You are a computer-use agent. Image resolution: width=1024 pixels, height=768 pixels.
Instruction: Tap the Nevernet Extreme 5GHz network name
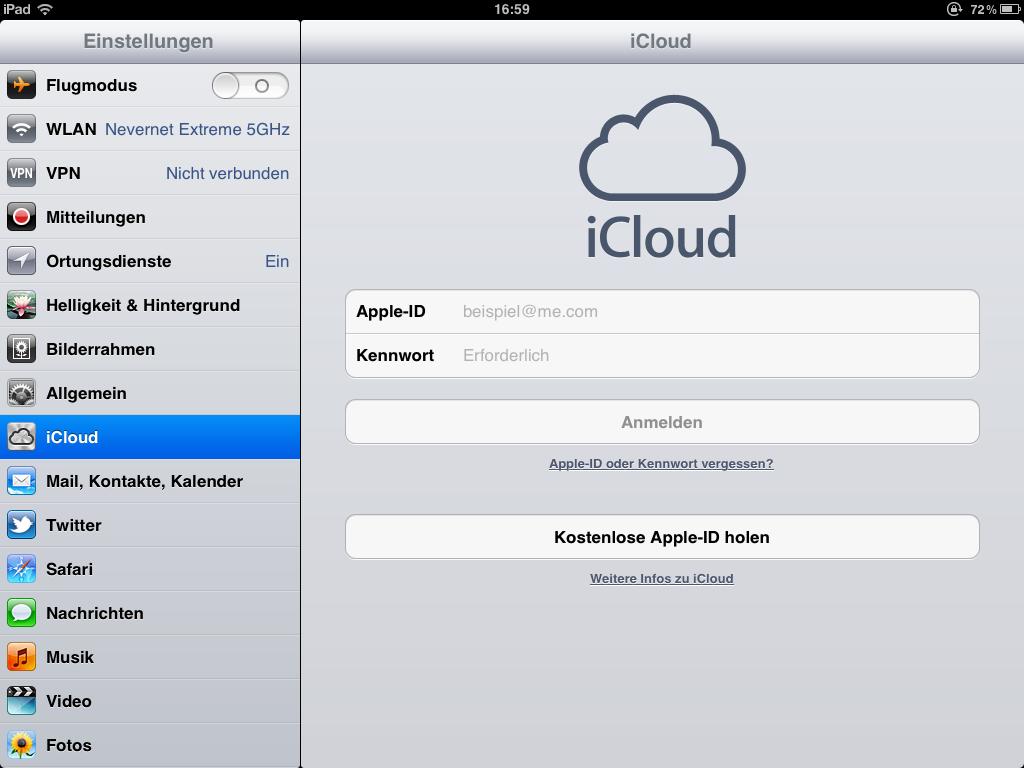click(x=197, y=129)
